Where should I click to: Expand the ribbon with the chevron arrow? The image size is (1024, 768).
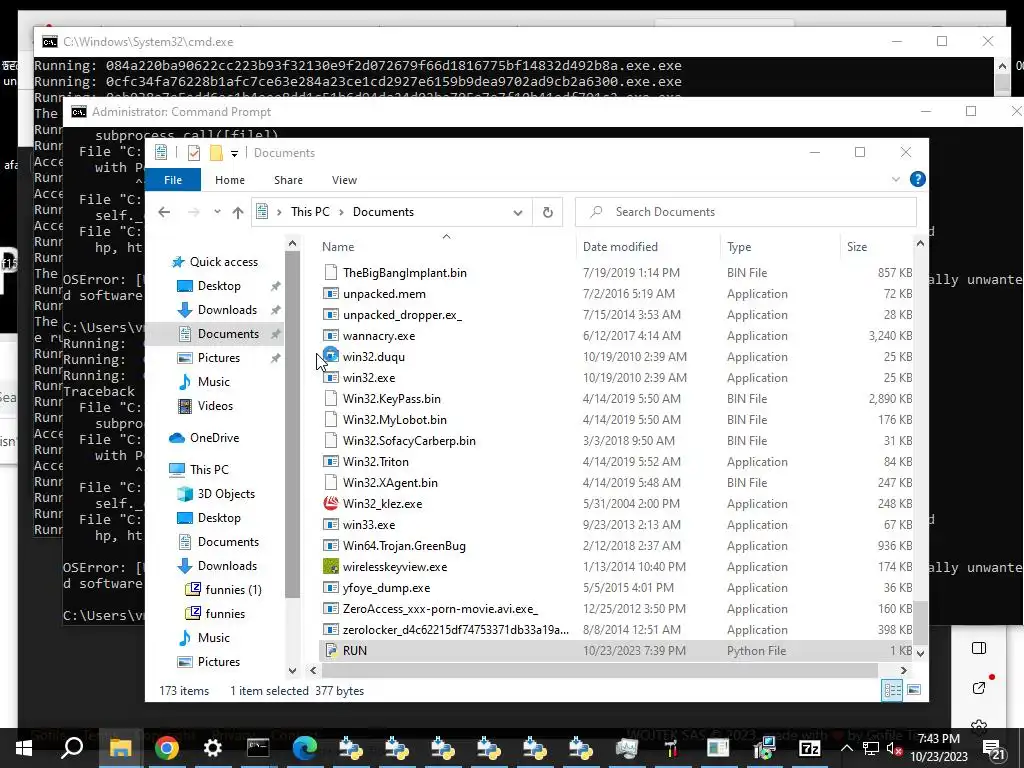coord(895,179)
